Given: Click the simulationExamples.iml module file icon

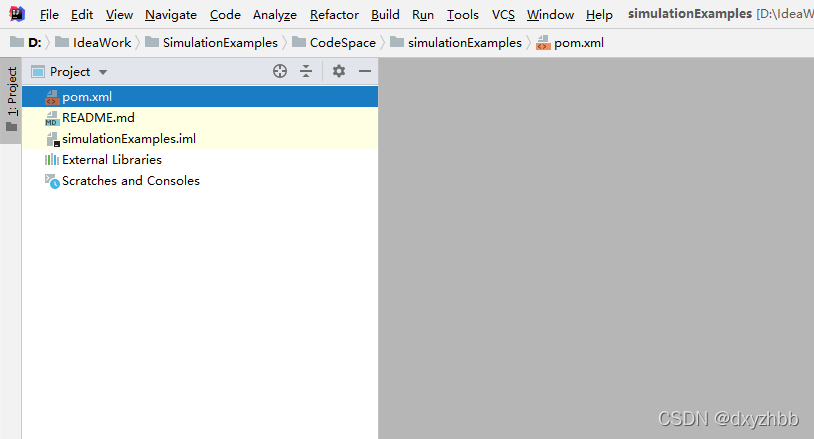Looking at the screenshot, I should (52, 139).
